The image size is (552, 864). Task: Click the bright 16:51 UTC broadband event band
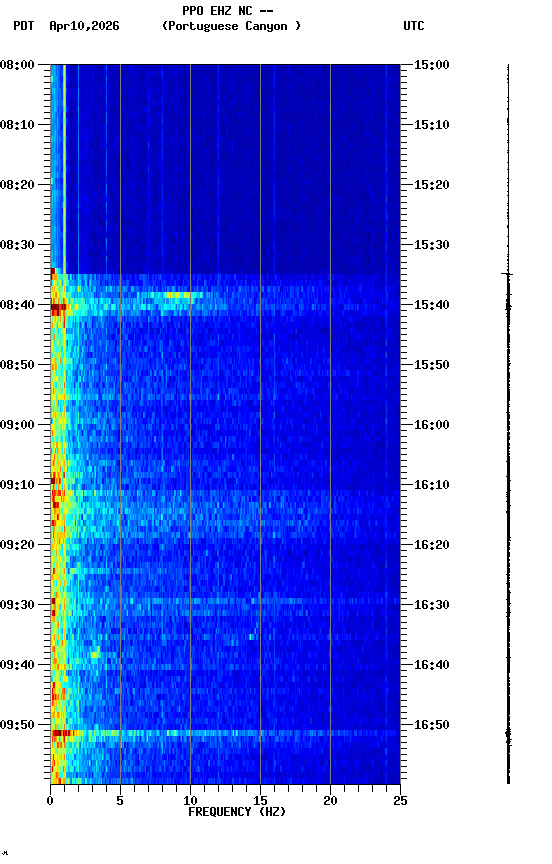pos(225,733)
